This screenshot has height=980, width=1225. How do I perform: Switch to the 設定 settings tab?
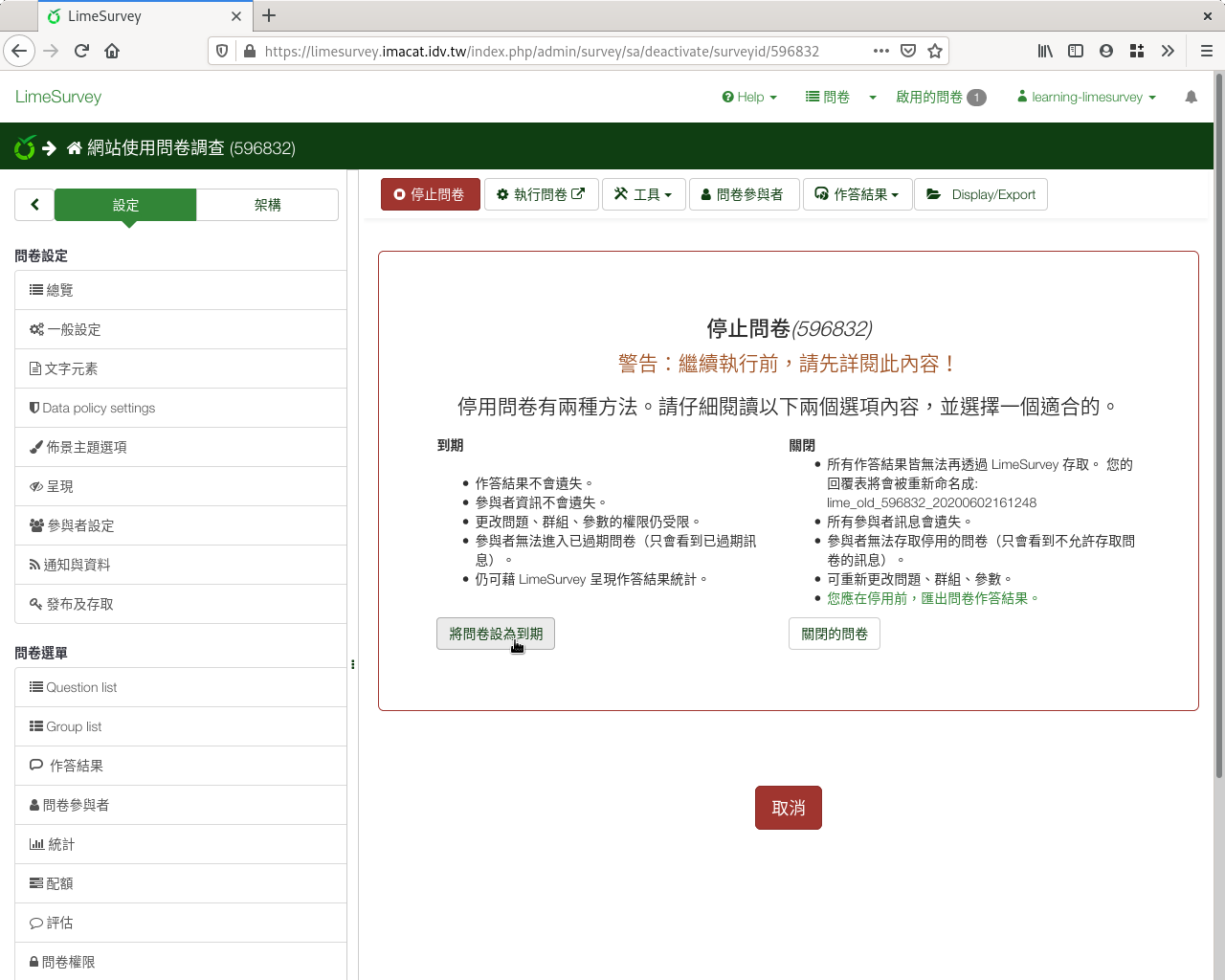point(125,204)
